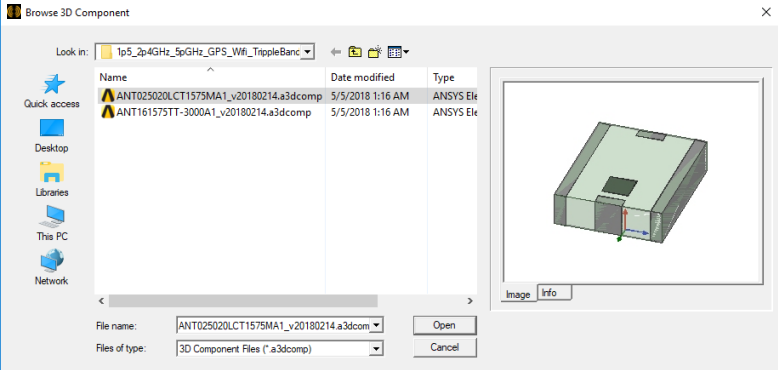Sort files by Name column
The width and height of the screenshot is (778, 370).
(210, 77)
